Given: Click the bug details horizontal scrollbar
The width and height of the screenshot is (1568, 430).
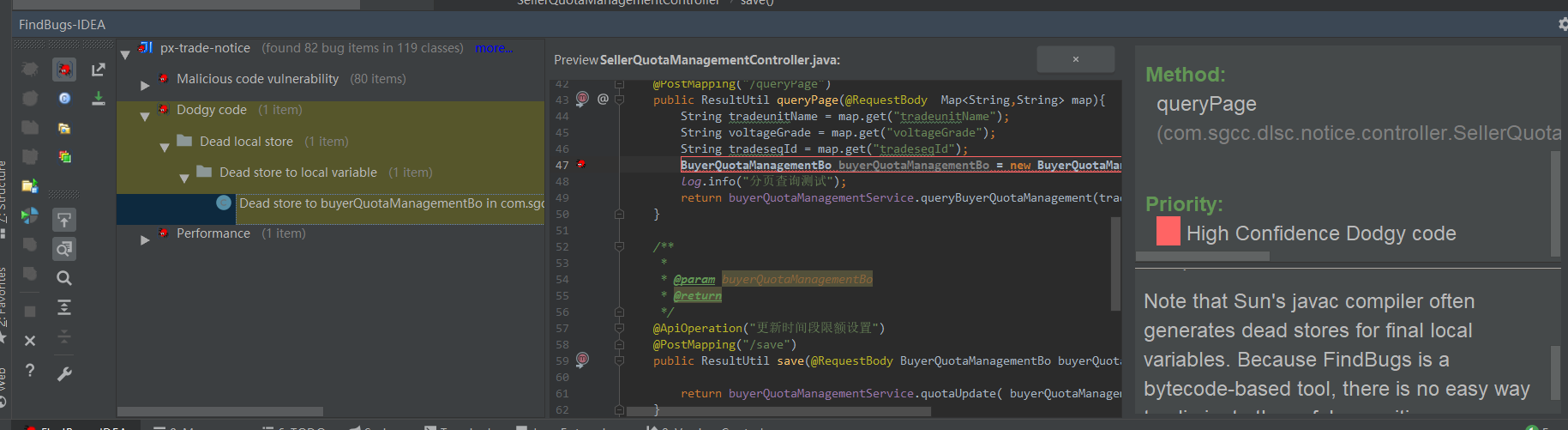Looking at the screenshot, I should 1202,256.
